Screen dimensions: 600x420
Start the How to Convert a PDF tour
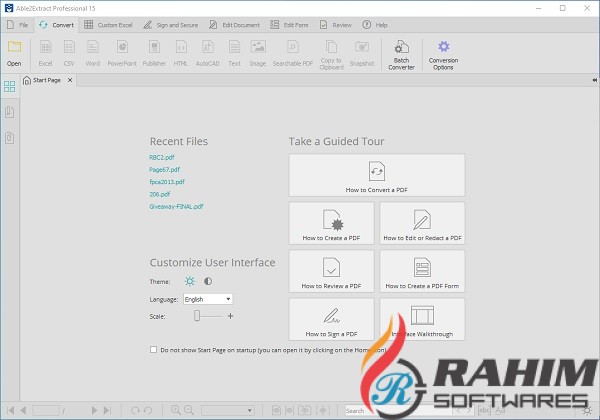click(377, 175)
